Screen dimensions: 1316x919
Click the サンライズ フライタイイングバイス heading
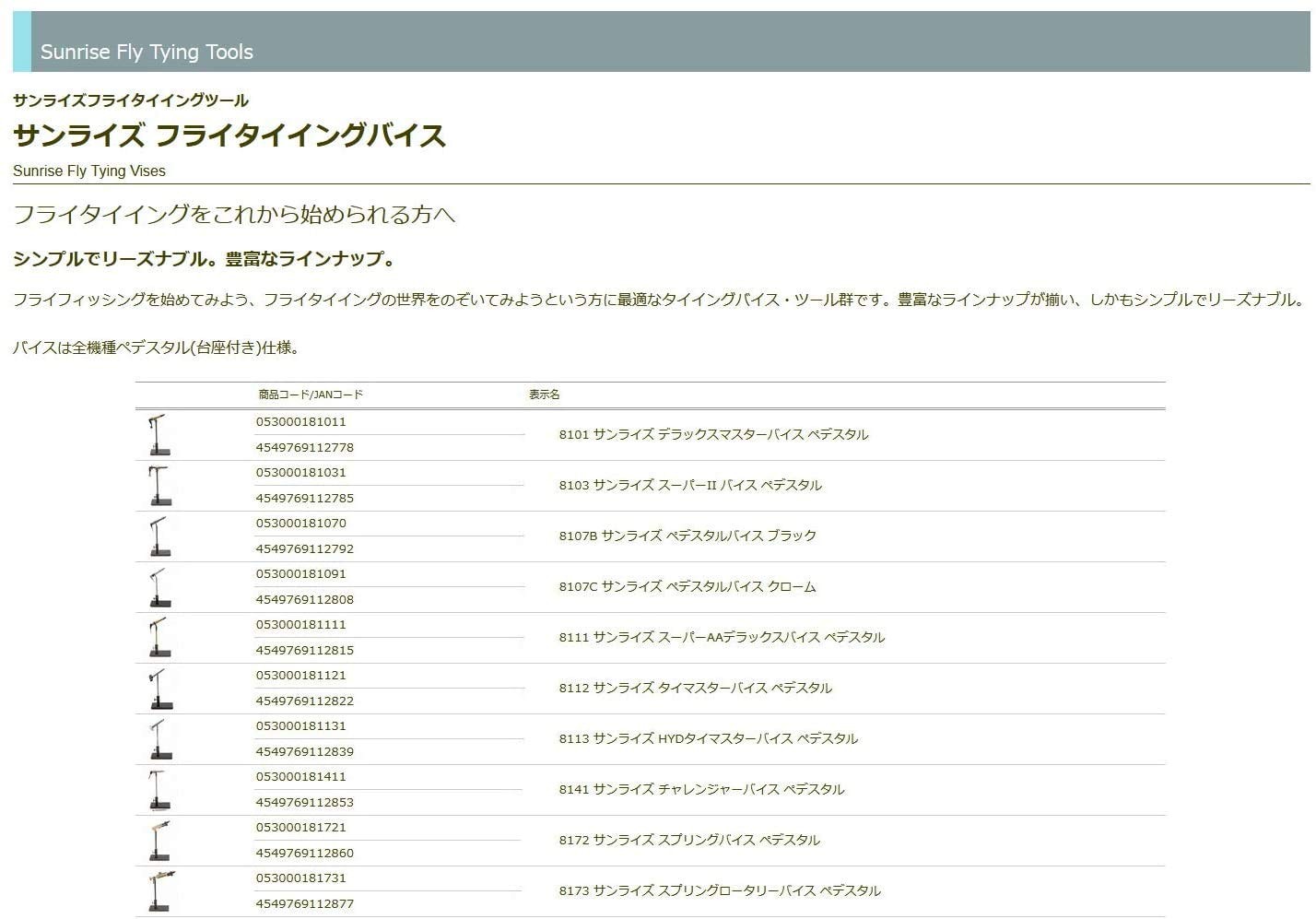[x=229, y=135]
